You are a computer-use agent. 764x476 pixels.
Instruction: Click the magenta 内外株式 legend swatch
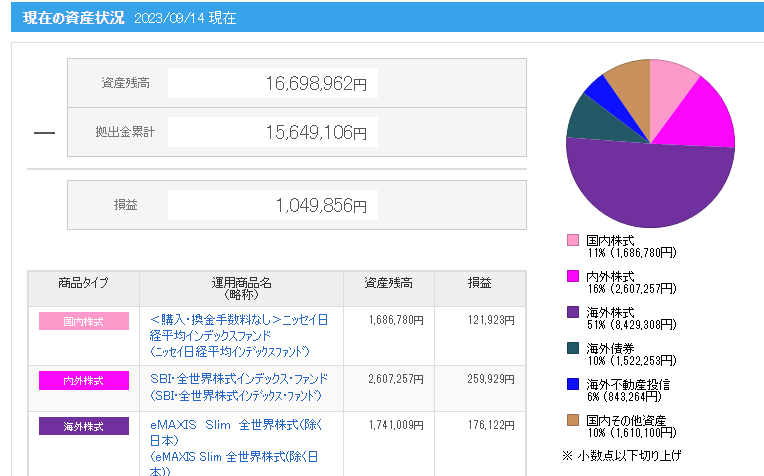click(573, 276)
